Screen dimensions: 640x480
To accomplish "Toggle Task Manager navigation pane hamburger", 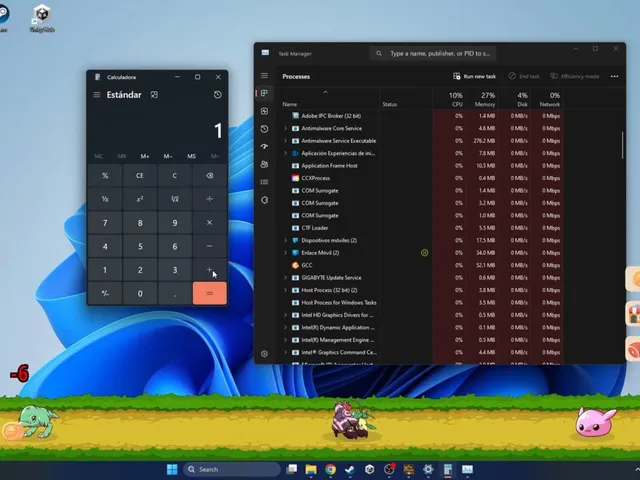I will point(264,76).
